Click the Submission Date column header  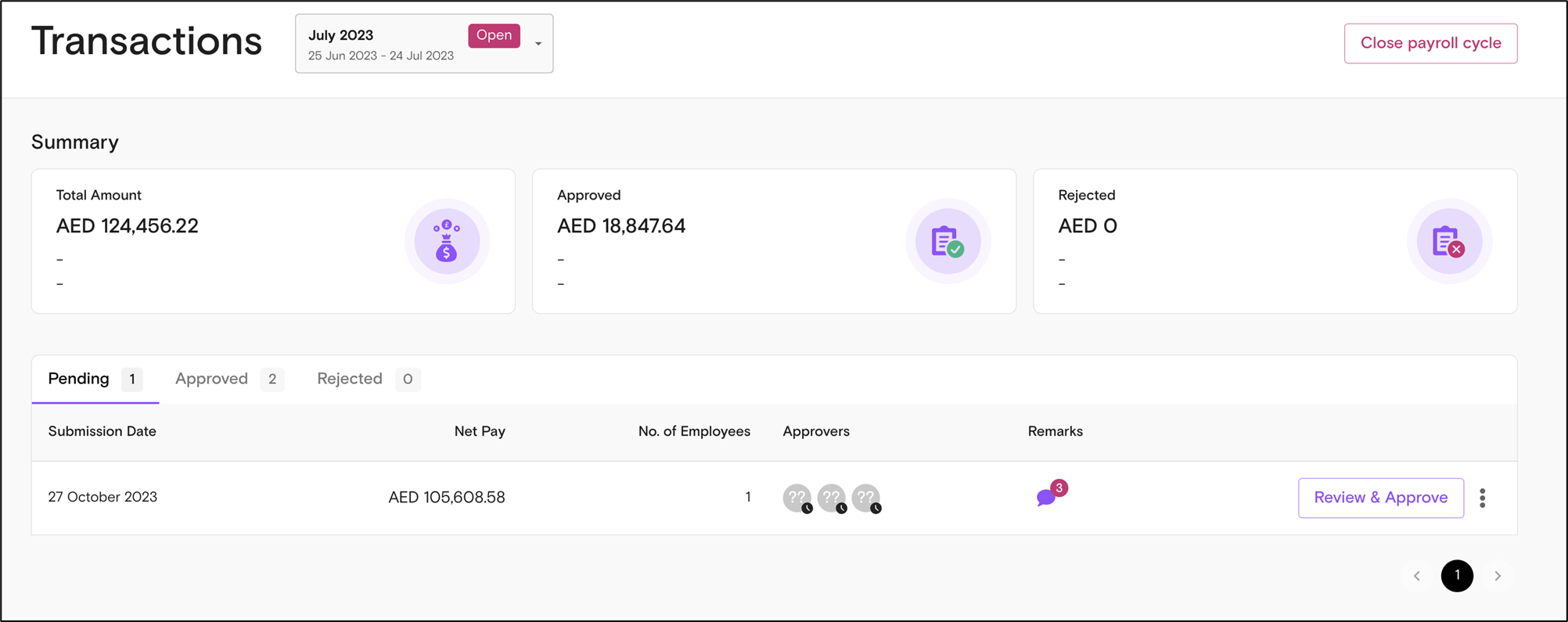[x=102, y=431]
